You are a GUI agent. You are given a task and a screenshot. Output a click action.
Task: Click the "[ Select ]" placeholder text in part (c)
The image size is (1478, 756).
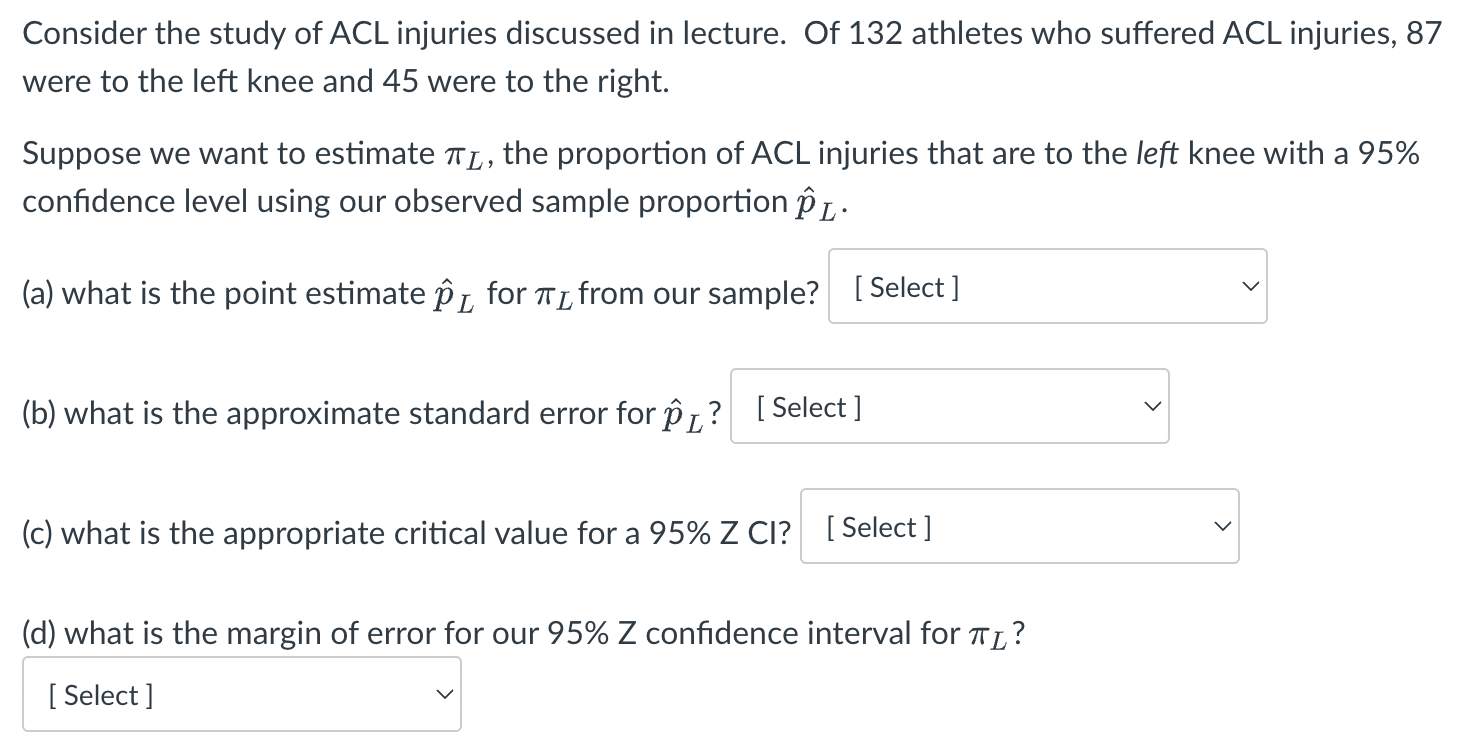click(878, 528)
